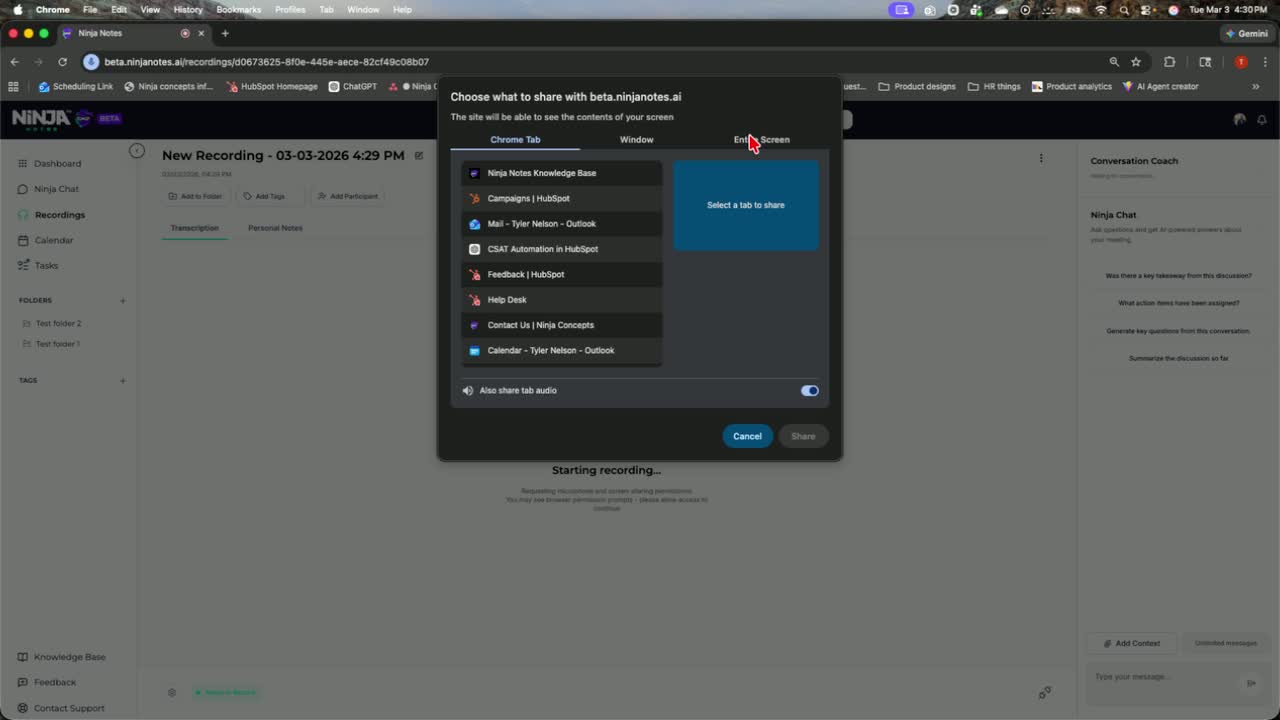Screen dimensions: 1280x720
Task: Choose CSAT Automation in HubSpot row
Action: (x=561, y=249)
